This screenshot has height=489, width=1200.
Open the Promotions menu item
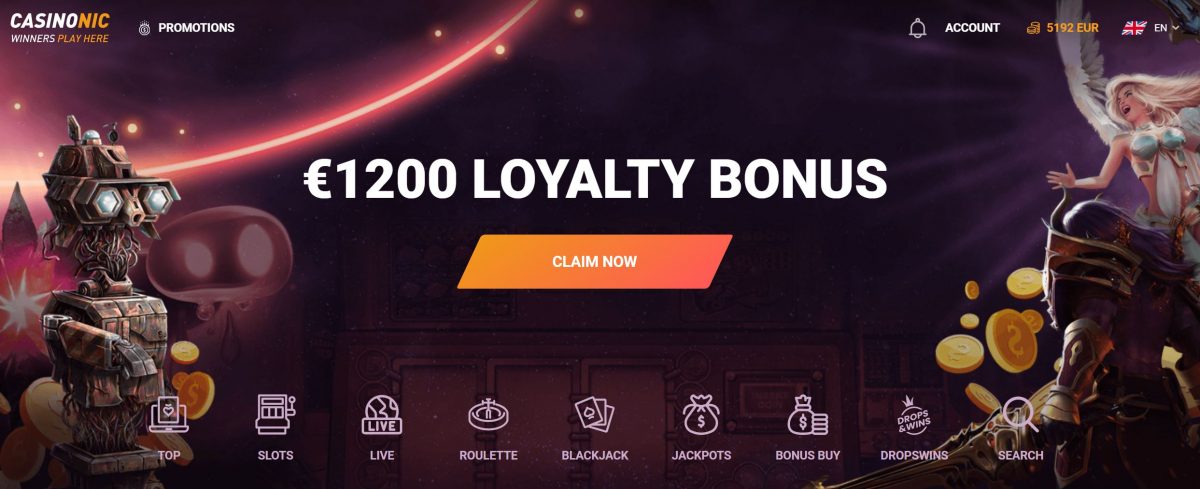[196, 28]
